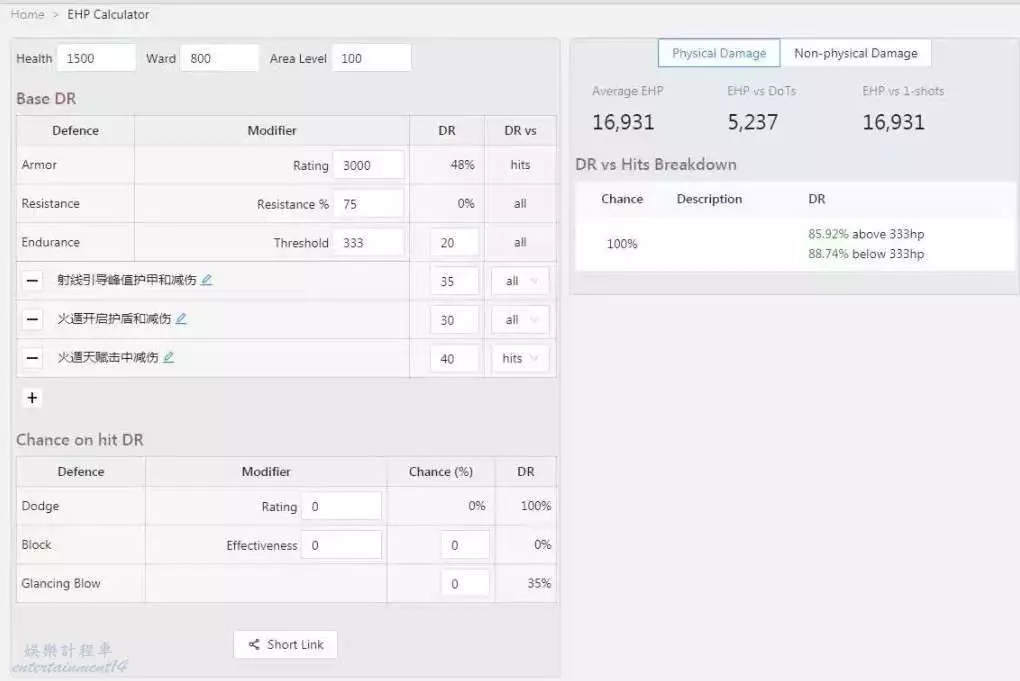Image resolution: width=1020 pixels, height=681 pixels.
Task: Add a new Base DR row
Action: (x=32, y=398)
